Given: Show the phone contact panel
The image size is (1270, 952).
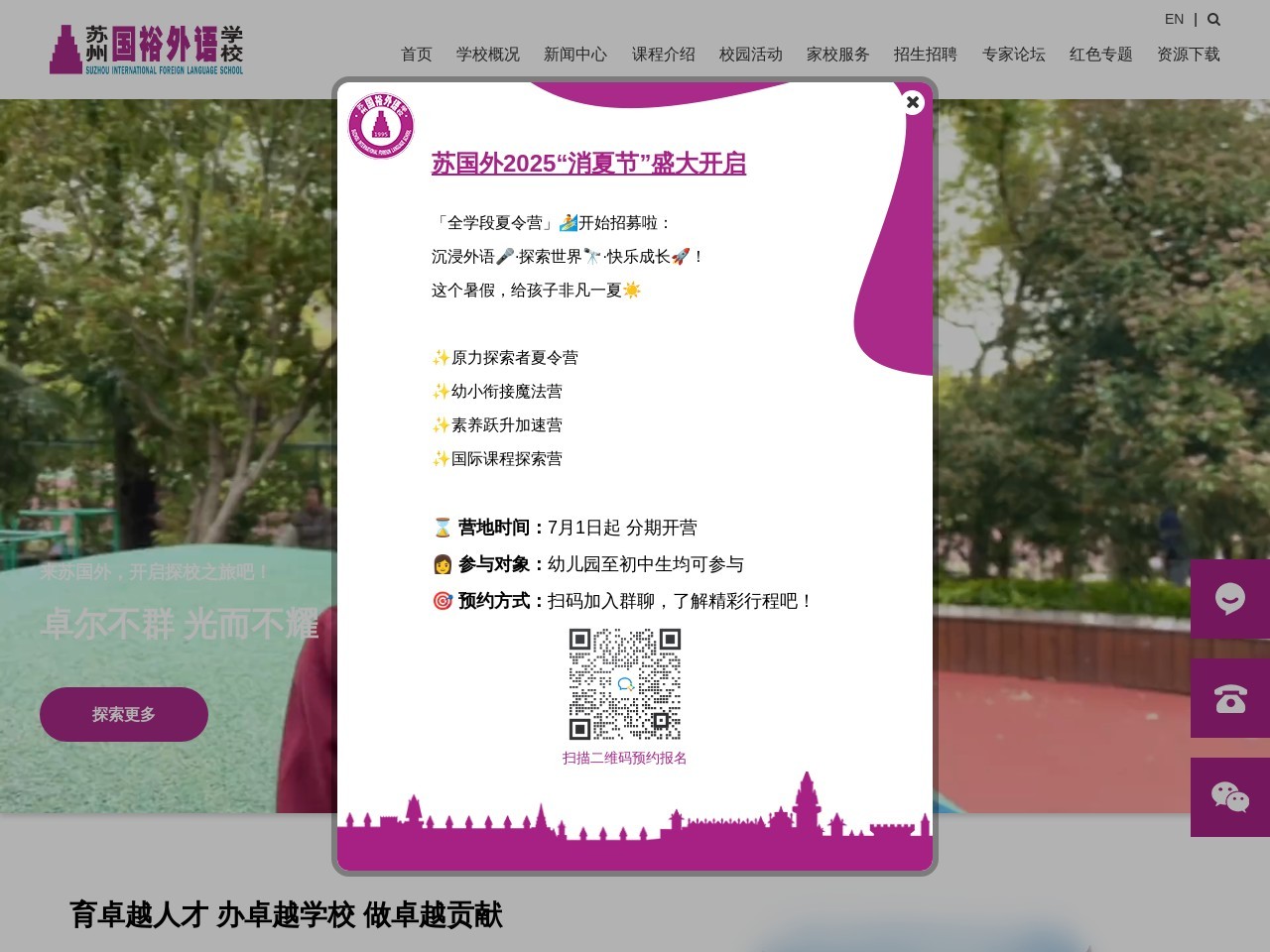Looking at the screenshot, I should [x=1229, y=698].
